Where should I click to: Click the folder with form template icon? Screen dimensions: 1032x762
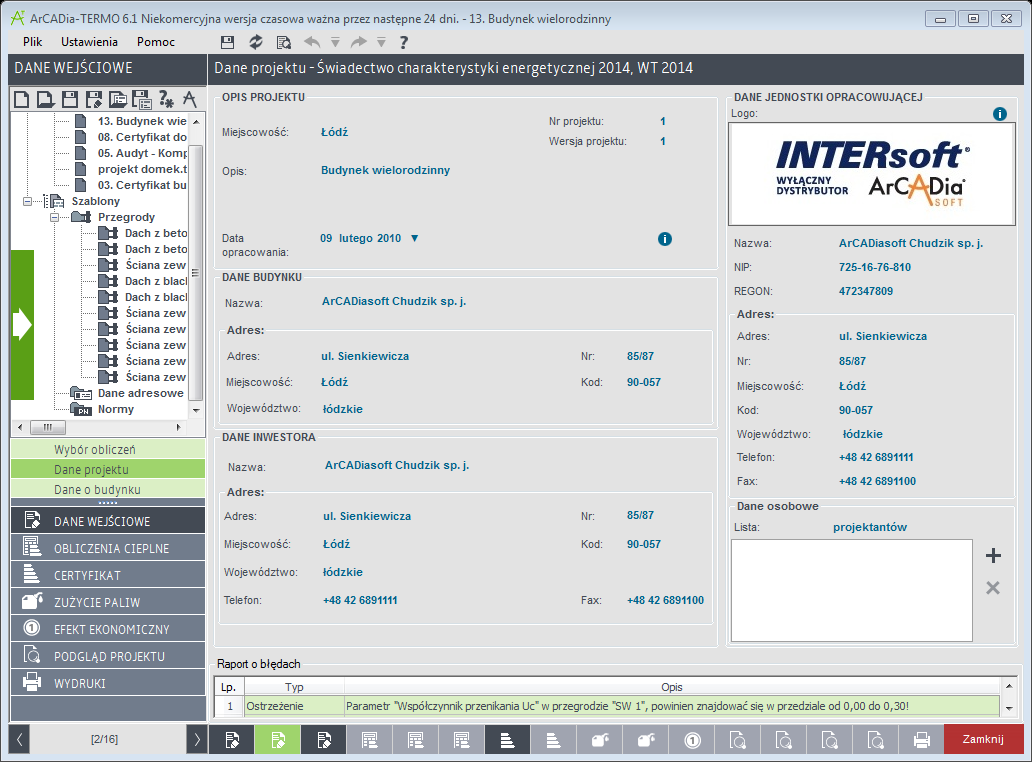click(x=118, y=99)
